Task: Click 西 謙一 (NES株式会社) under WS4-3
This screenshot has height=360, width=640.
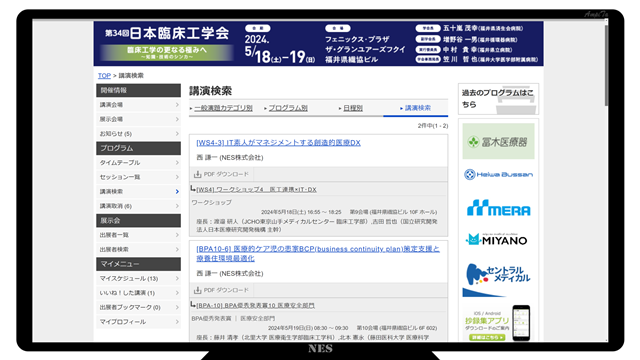Action: point(230,158)
